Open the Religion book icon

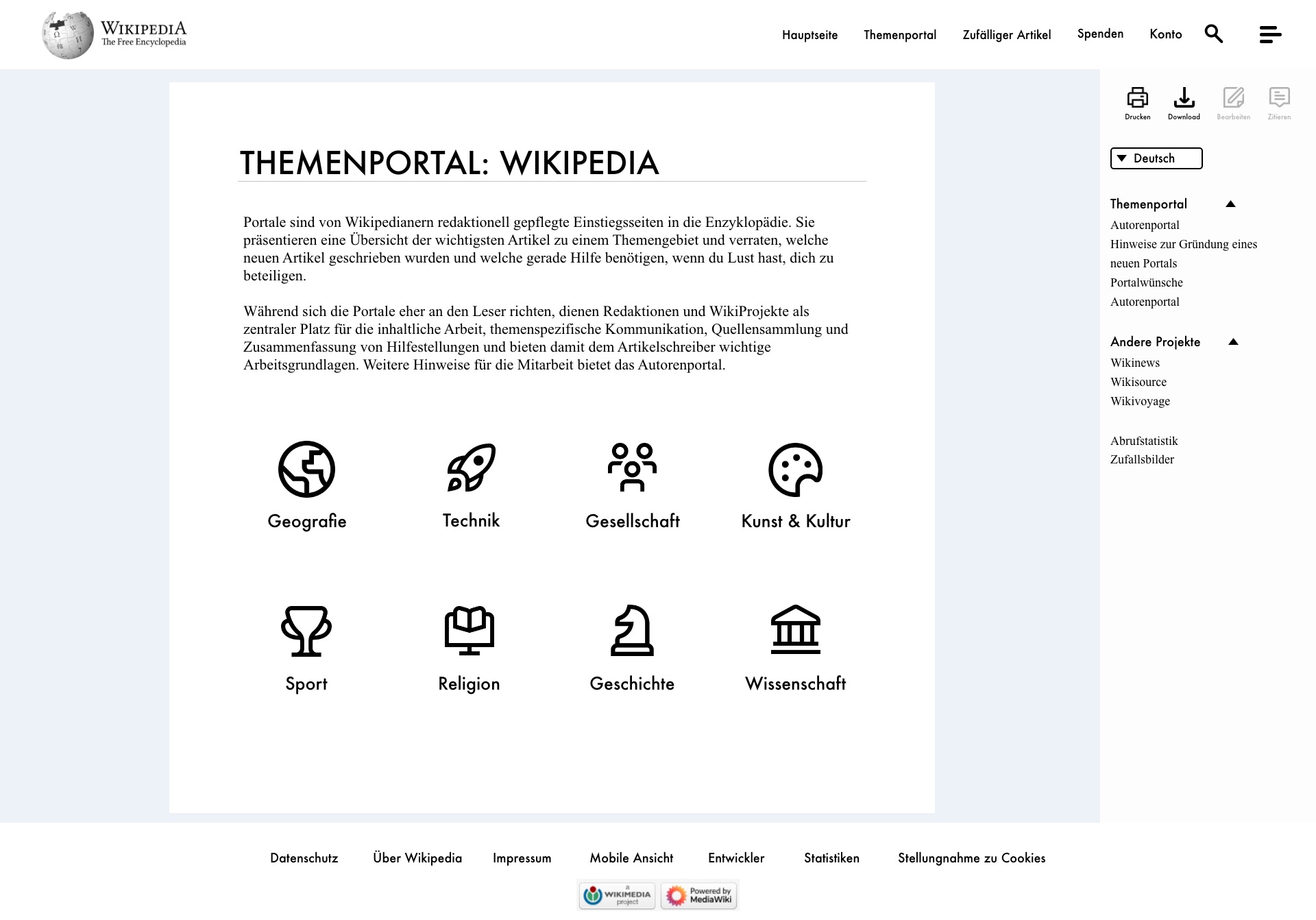[x=470, y=630]
